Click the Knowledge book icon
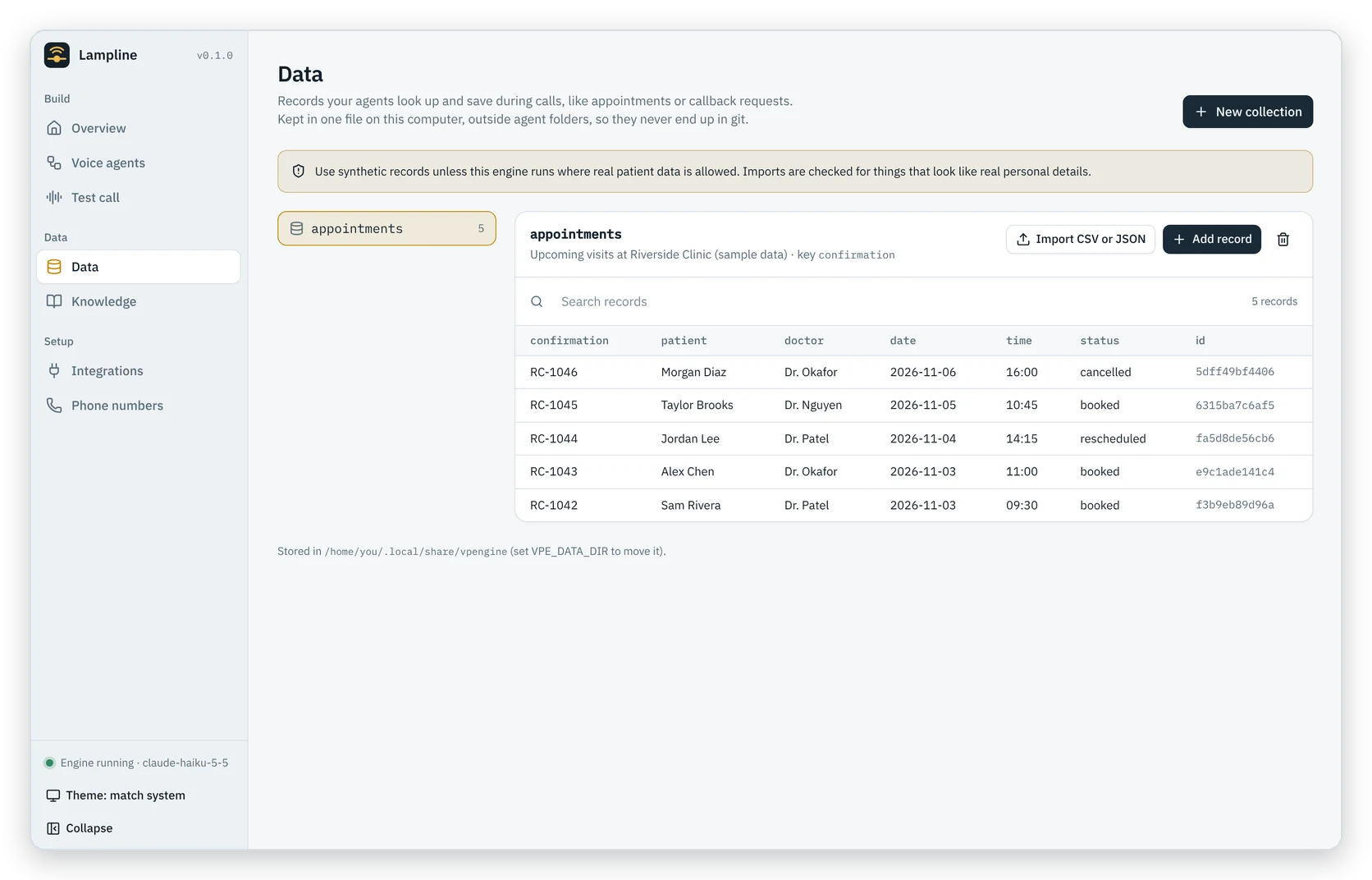Screen dimensions: 1372x880 click(x=54, y=301)
